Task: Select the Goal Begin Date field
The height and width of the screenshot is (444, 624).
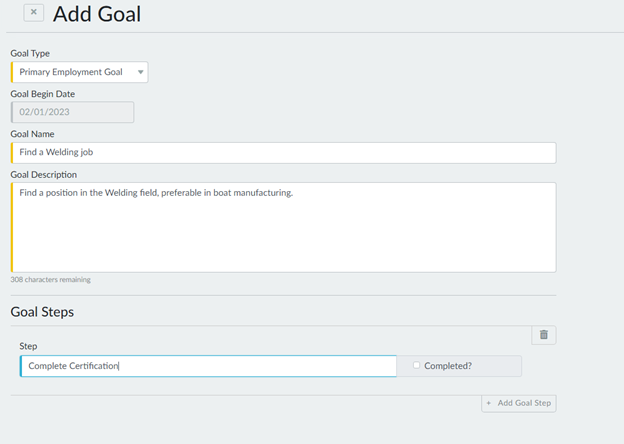Action: click(x=72, y=112)
